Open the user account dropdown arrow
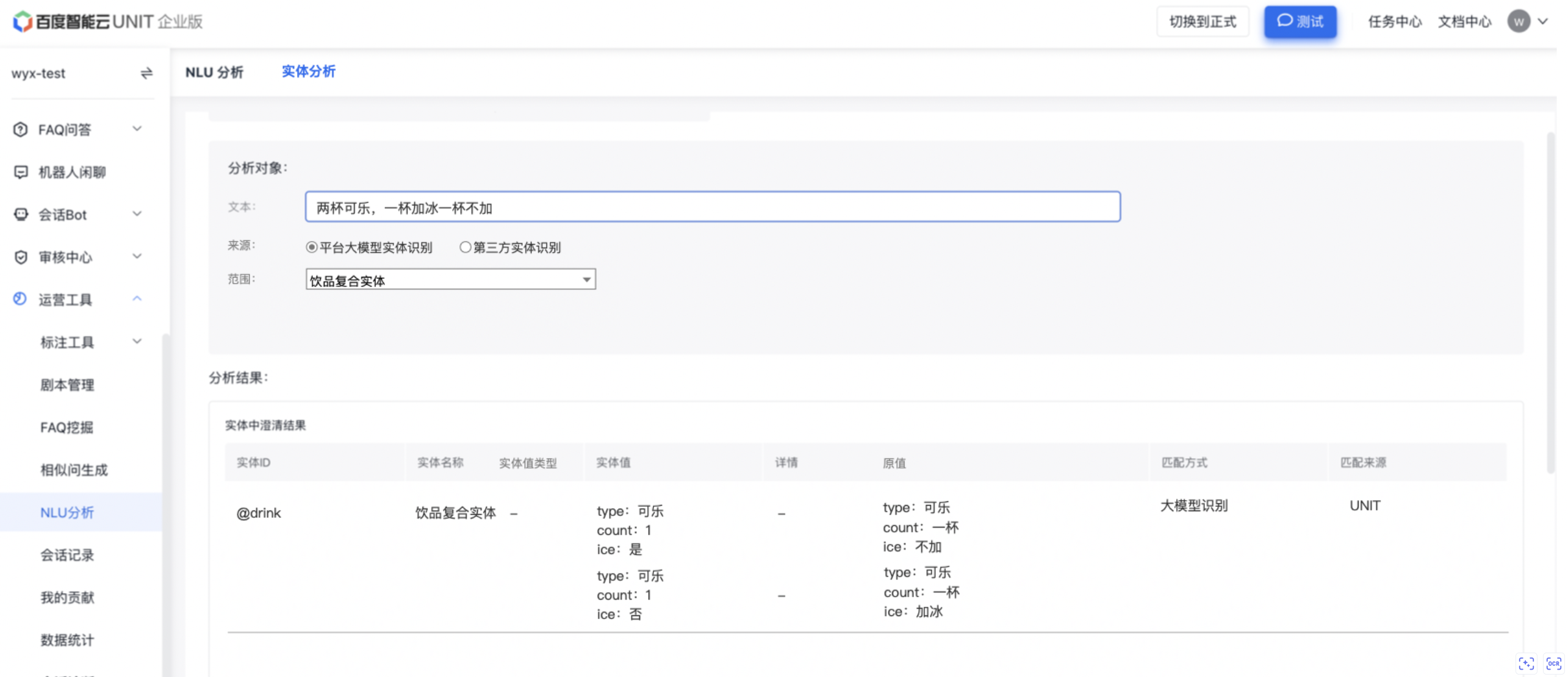This screenshot has height=677, width=1568. click(x=1543, y=22)
